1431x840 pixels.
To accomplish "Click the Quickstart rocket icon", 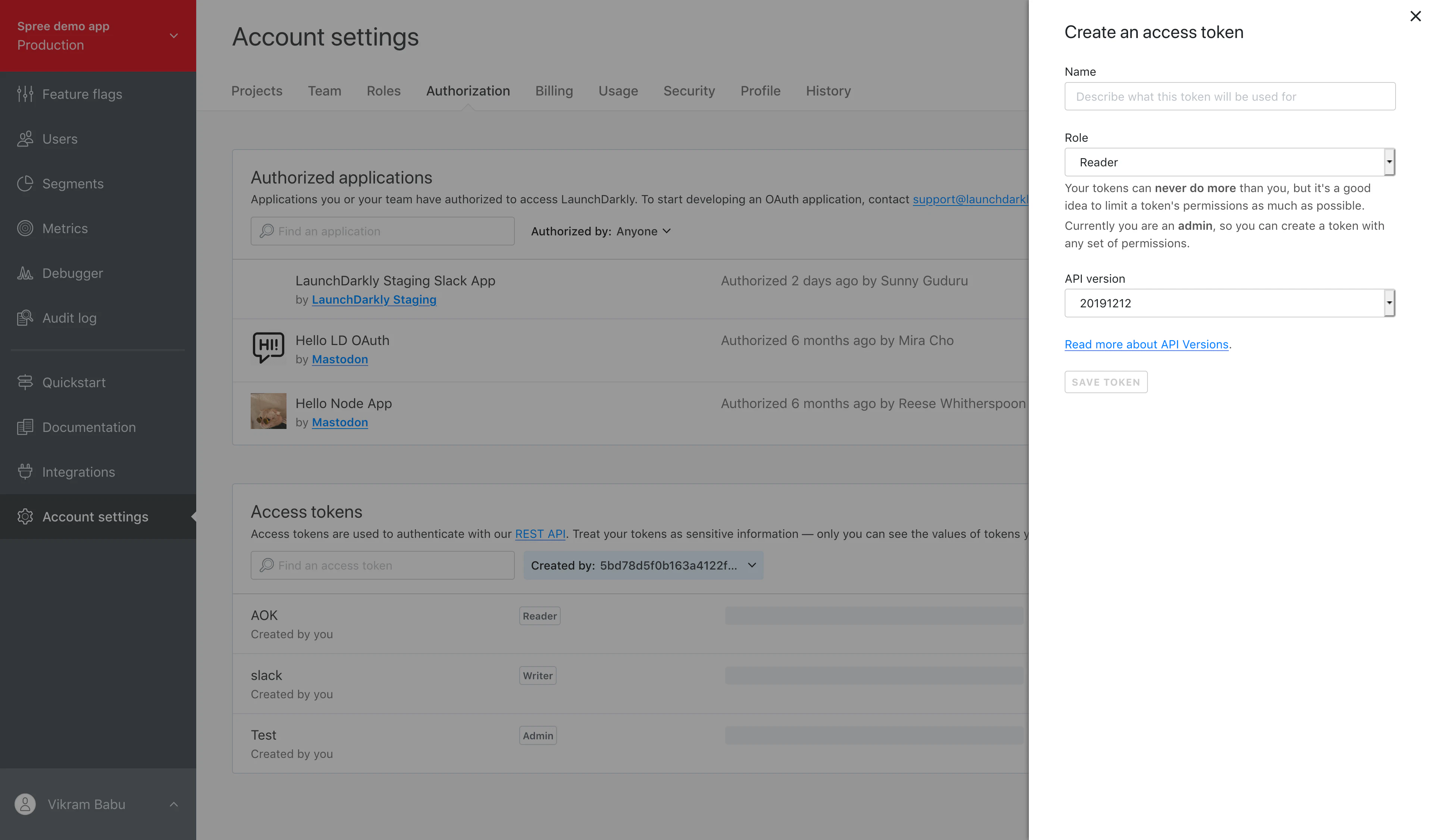I will (25, 382).
